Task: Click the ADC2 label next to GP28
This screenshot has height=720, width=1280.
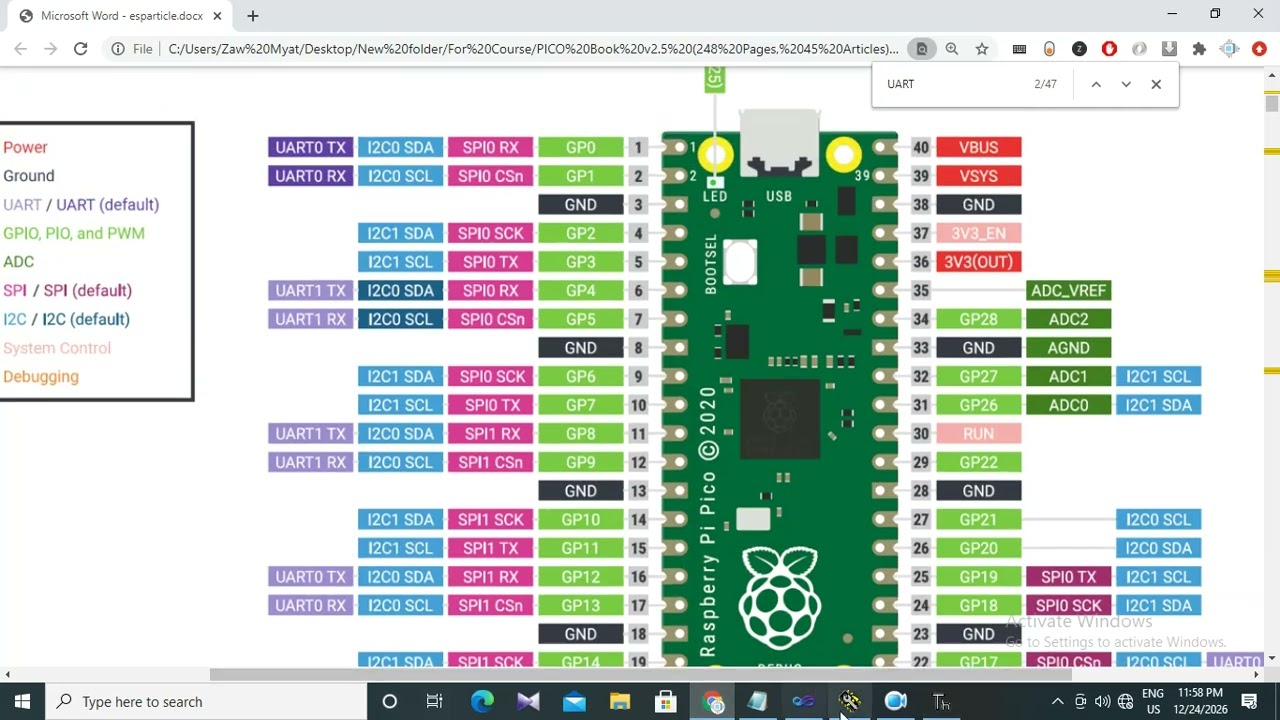Action: (1068, 319)
